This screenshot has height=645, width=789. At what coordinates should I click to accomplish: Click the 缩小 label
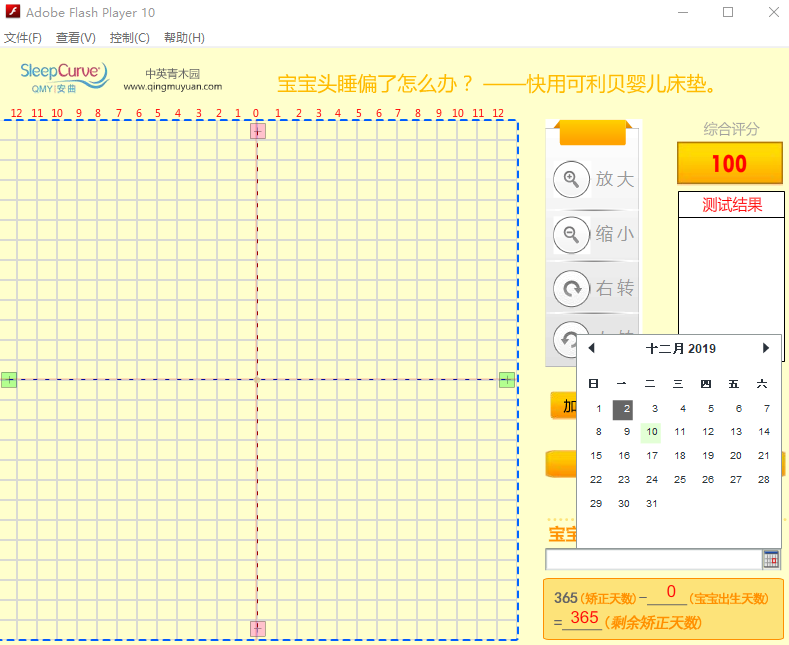pyautogui.click(x=615, y=234)
